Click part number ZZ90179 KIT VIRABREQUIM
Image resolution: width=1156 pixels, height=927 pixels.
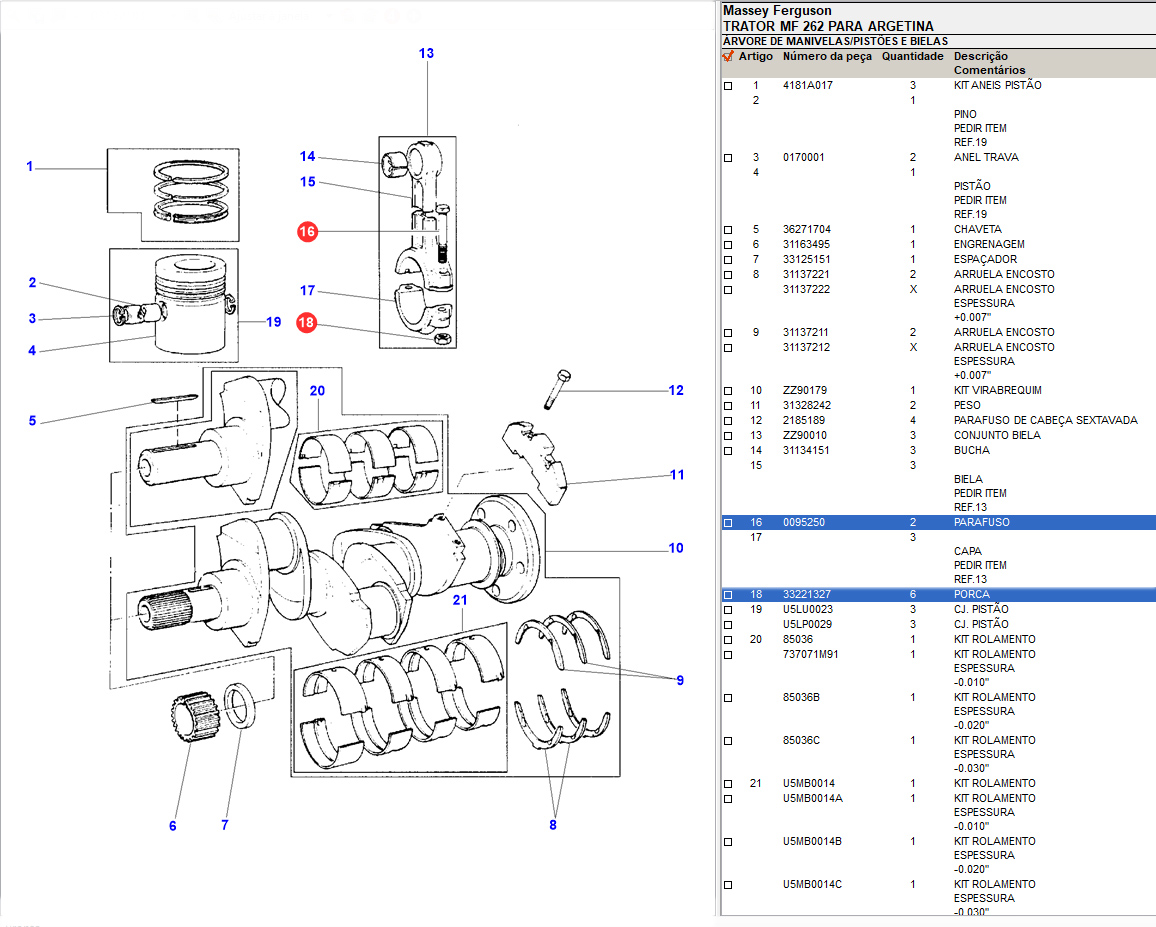pyautogui.click(x=805, y=391)
